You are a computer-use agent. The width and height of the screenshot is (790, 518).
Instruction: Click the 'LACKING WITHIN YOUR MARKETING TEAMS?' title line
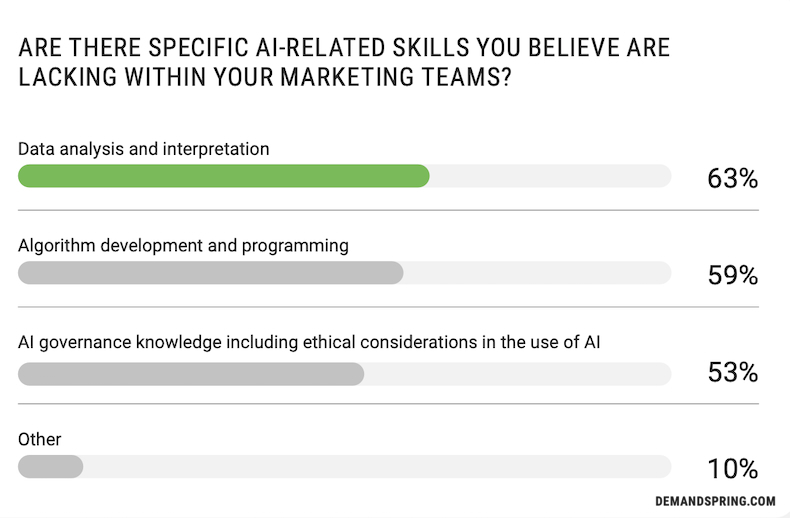pos(265,77)
